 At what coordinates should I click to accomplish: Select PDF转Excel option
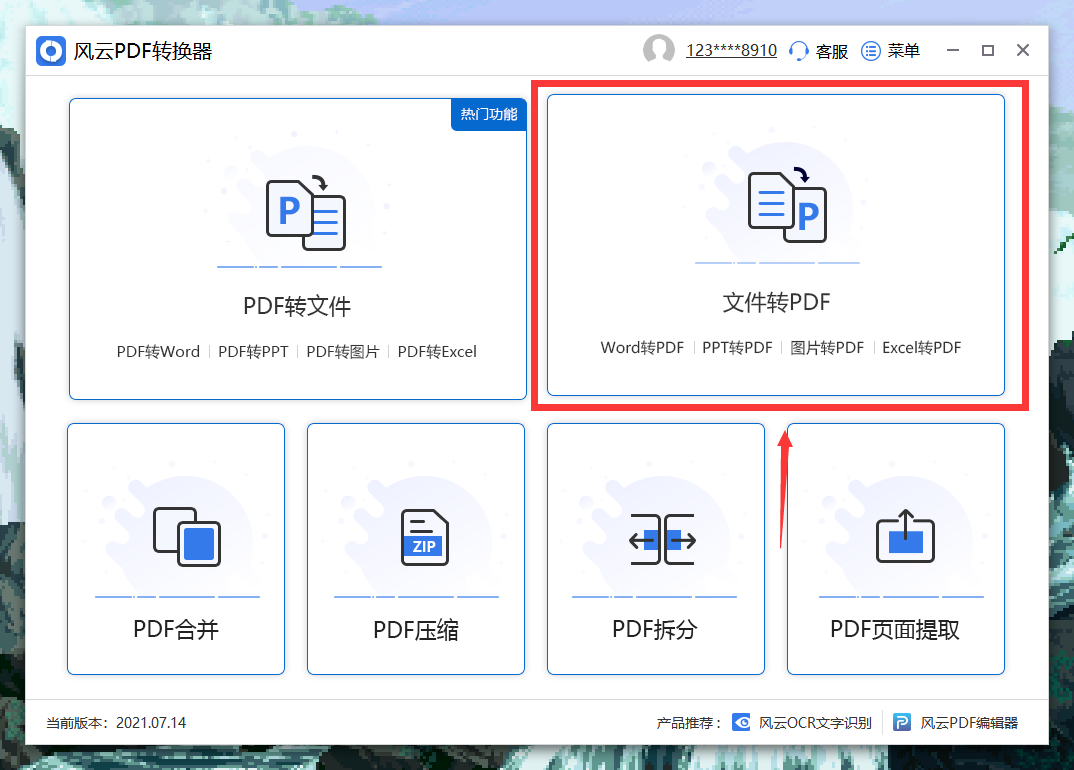[x=437, y=351]
